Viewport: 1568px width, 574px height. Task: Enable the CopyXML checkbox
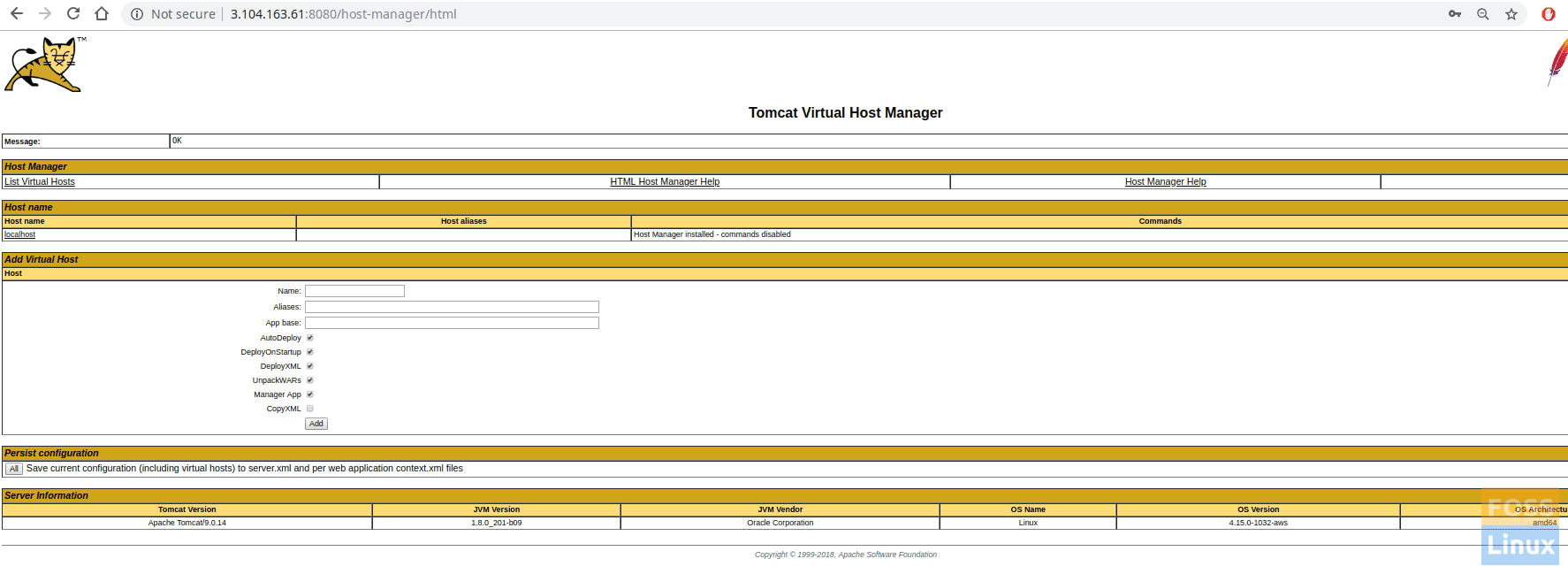[x=310, y=409]
